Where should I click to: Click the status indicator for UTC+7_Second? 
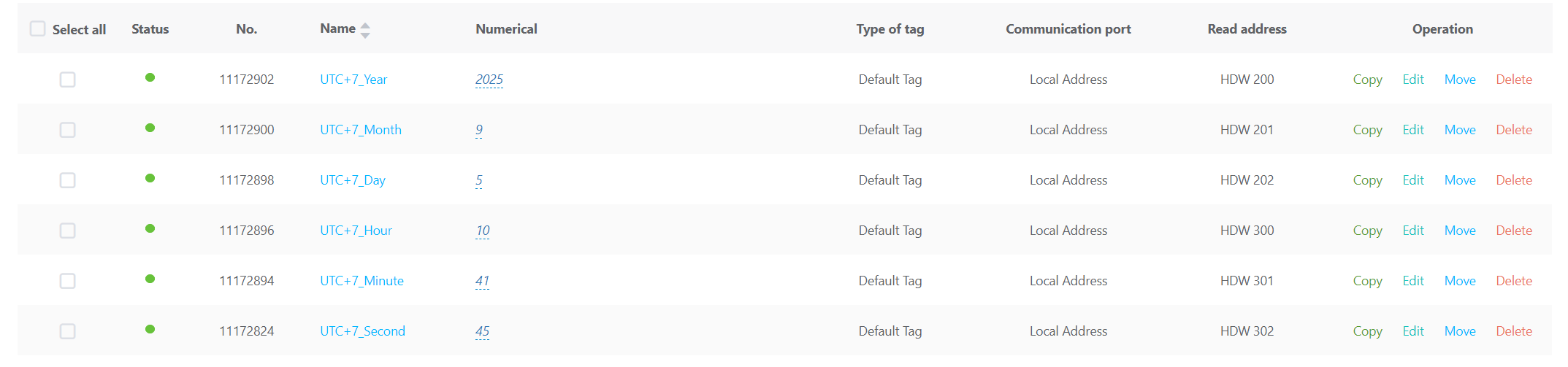(x=150, y=329)
